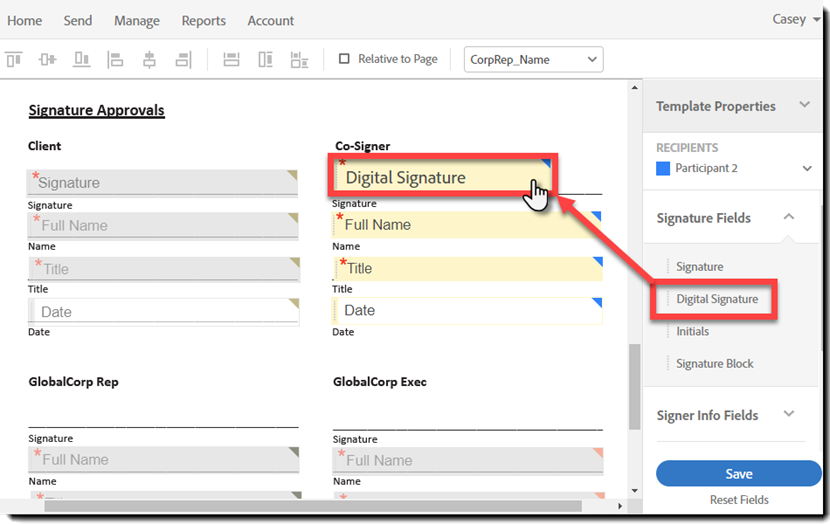Open the Reports menu
The width and height of the screenshot is (830, 524).
pyautogui.click(x=203, y=20)
